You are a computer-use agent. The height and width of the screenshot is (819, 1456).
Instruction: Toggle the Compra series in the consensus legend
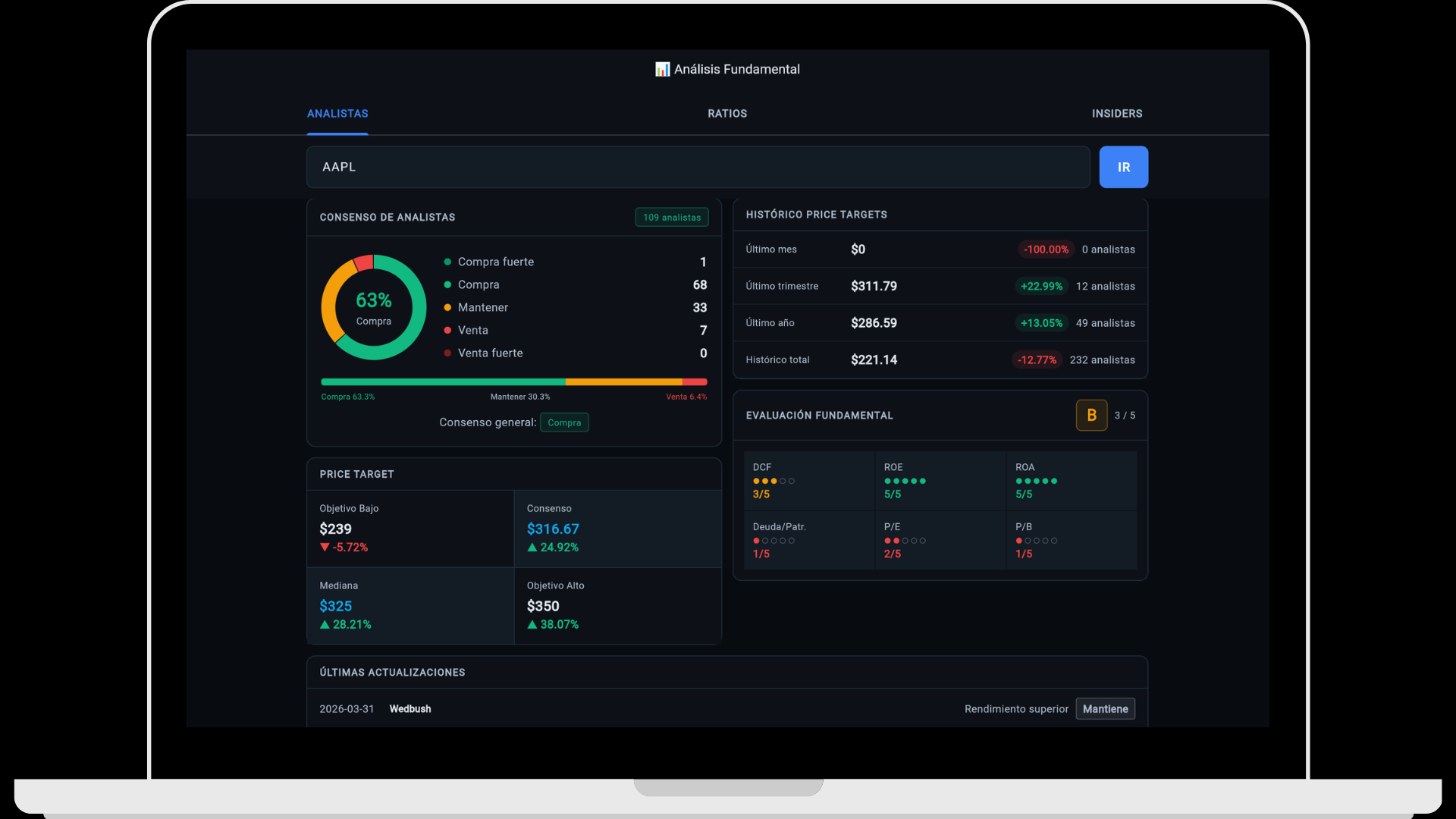click(x=448, y=284)
